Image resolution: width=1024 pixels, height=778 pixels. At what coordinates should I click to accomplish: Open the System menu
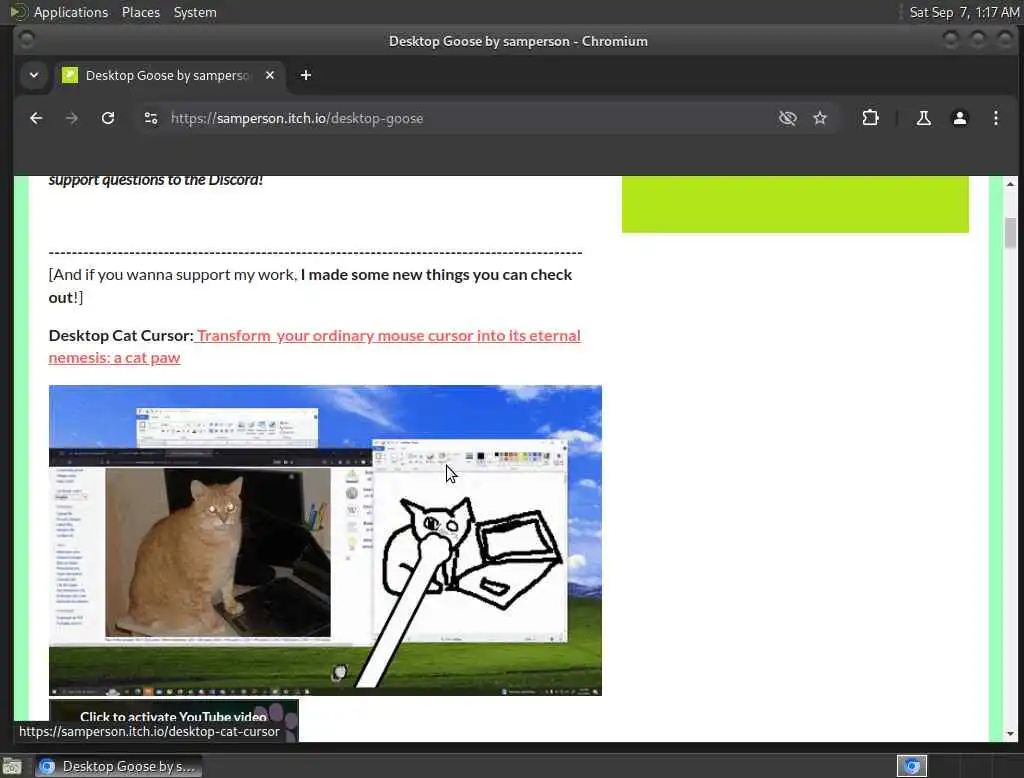click(x=195, y=12)
